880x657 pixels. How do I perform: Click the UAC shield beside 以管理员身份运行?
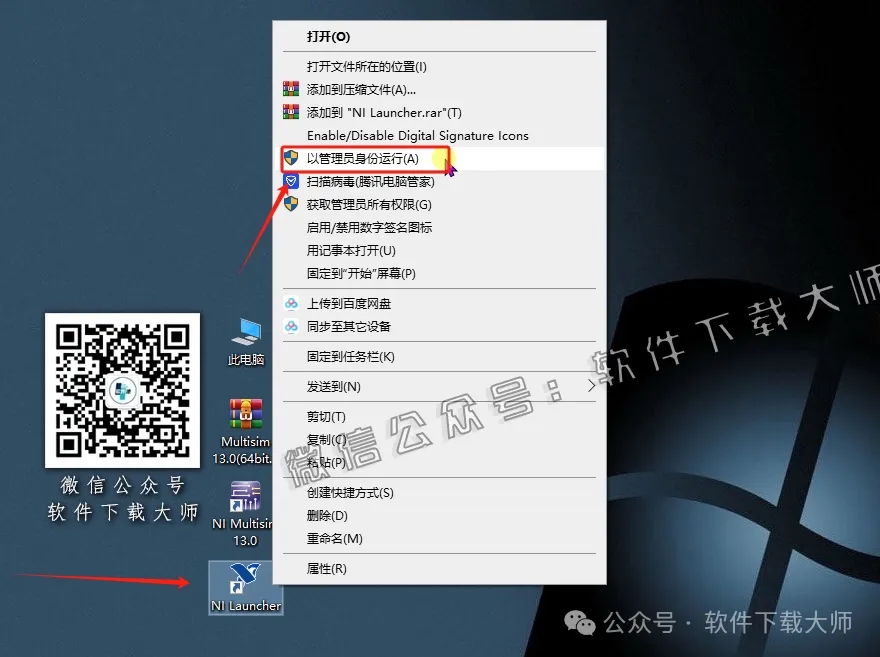291,158
